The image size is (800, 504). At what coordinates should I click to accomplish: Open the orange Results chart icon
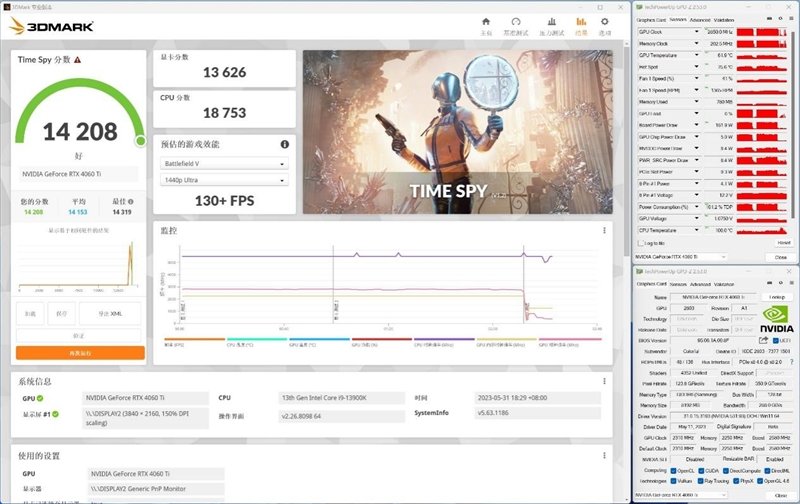581,21
